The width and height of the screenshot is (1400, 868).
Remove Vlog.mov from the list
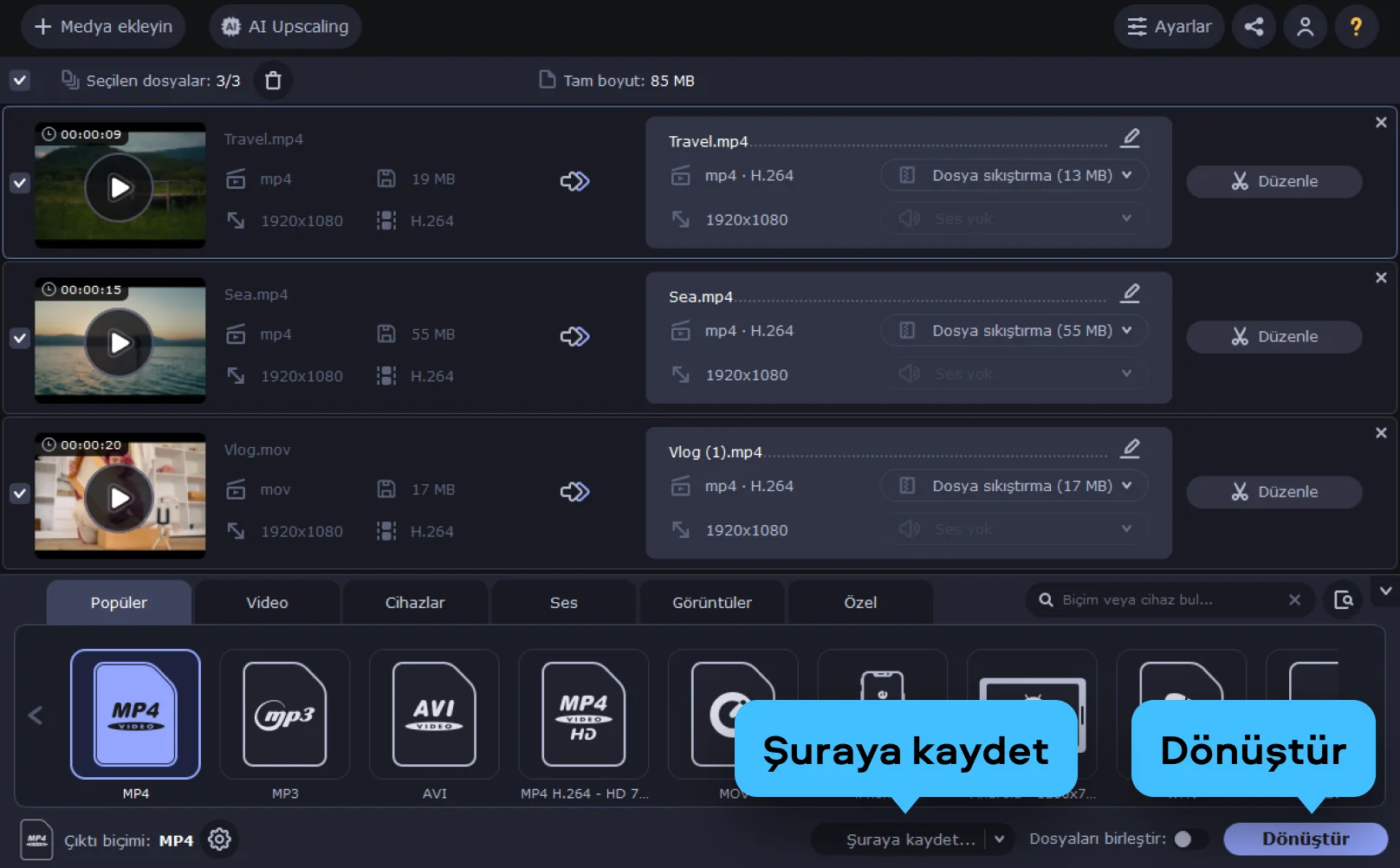1381,432
